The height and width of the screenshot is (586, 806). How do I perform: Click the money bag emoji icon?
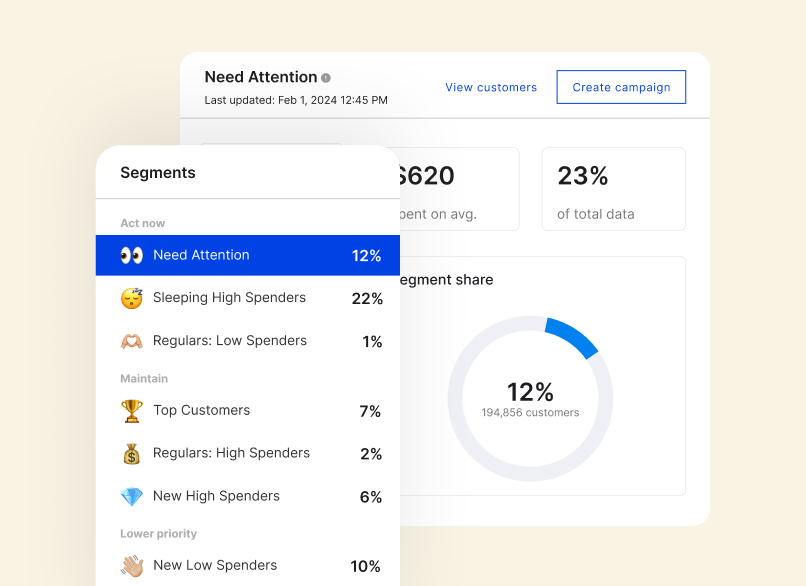pyautogui.click(x=132, y=454)
